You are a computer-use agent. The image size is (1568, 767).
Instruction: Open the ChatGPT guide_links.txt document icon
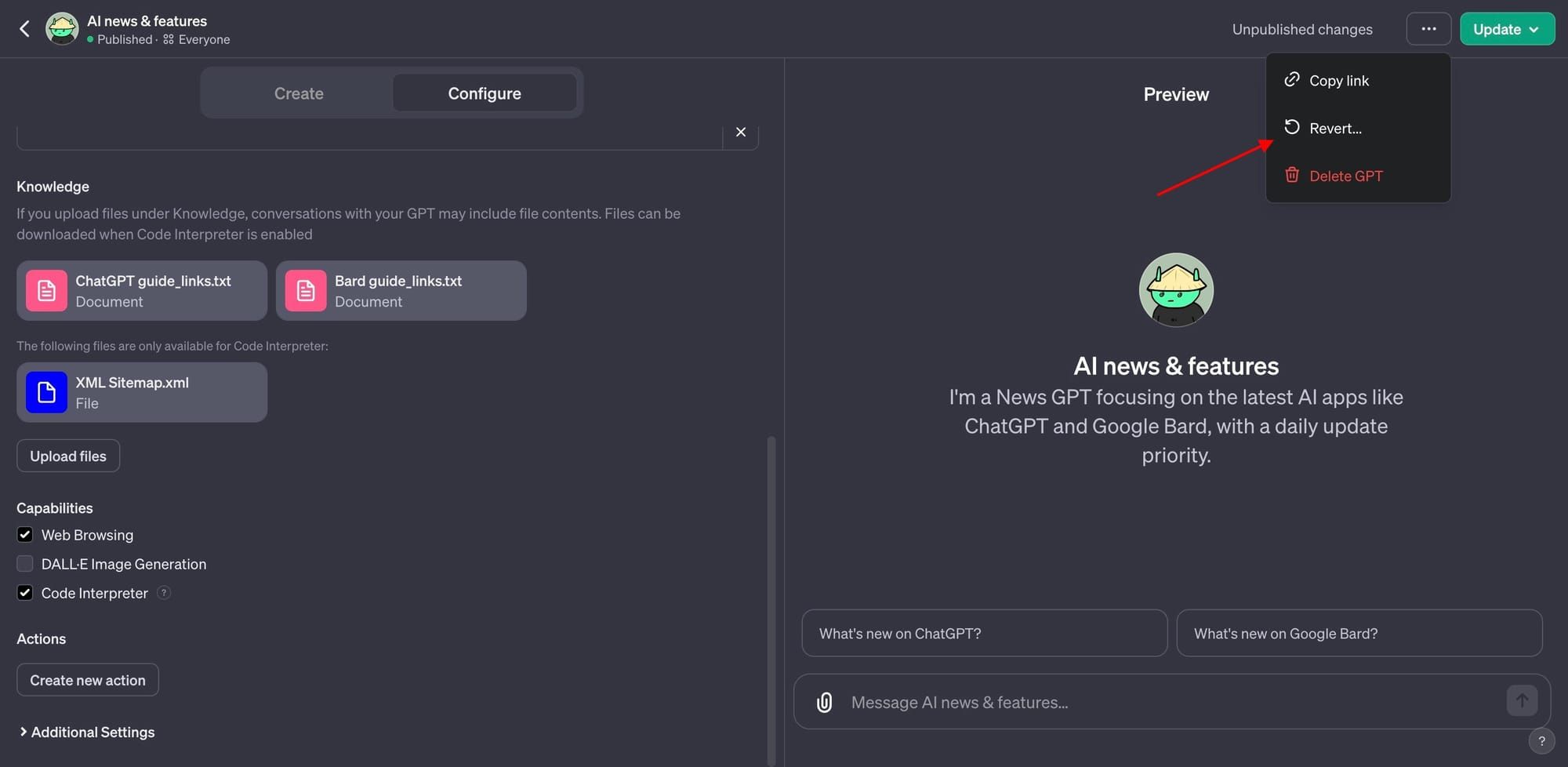tap(46, 290)
